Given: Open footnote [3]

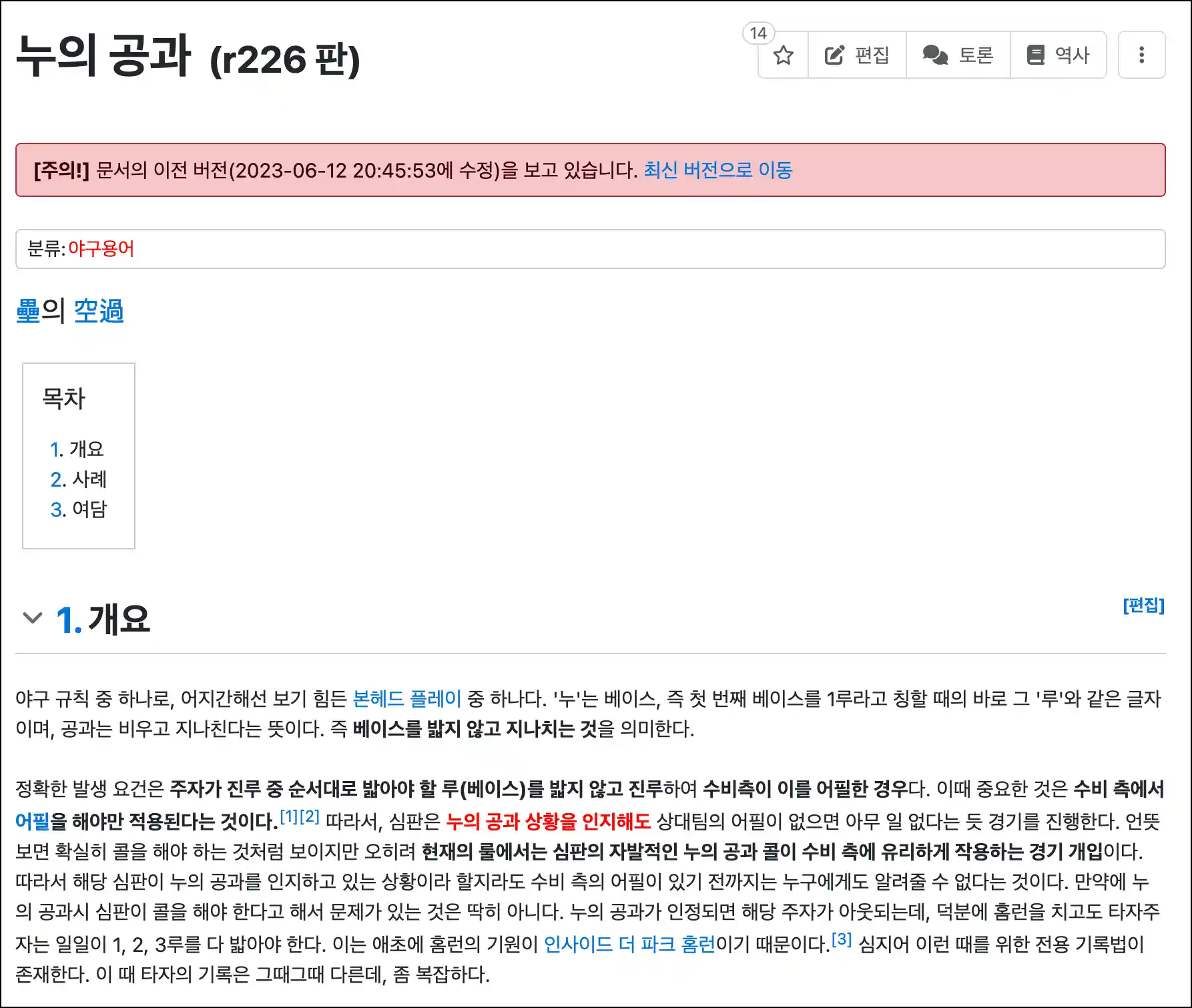Looking at the screenshot, I should (x=842, y=939).
